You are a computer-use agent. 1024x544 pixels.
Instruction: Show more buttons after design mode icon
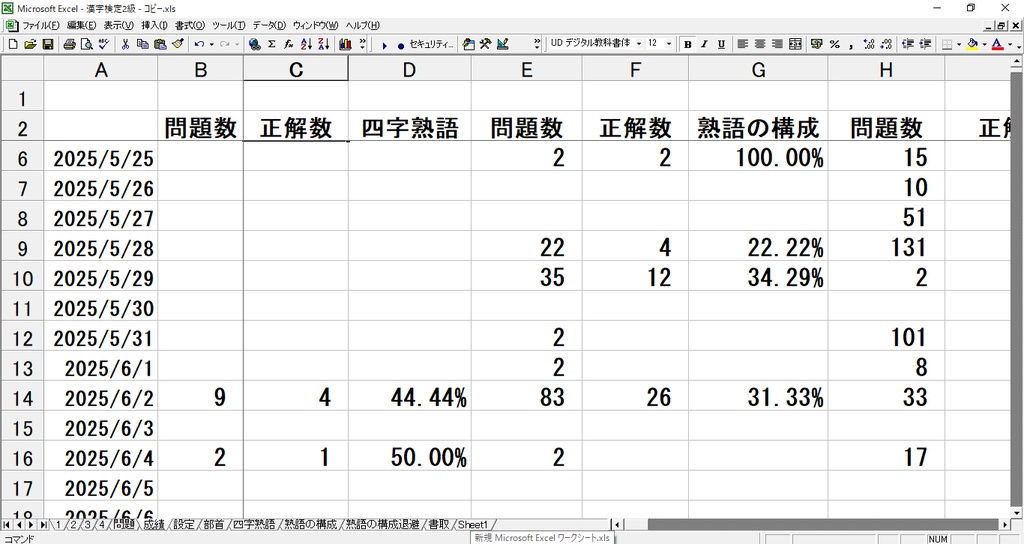(537, 44)
